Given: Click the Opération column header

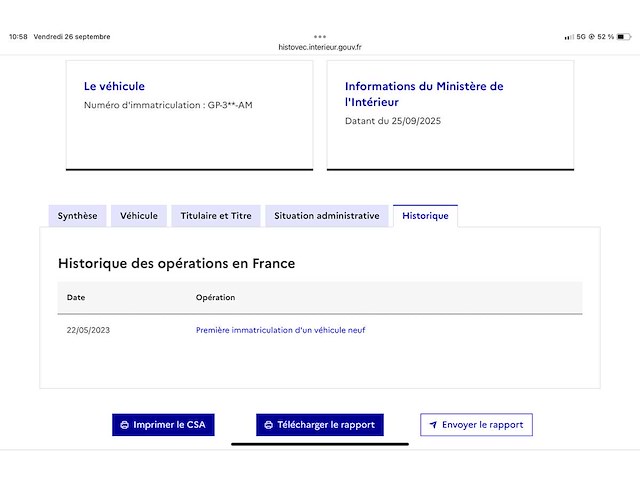Looking at the screenshot, I should (215, 298).
